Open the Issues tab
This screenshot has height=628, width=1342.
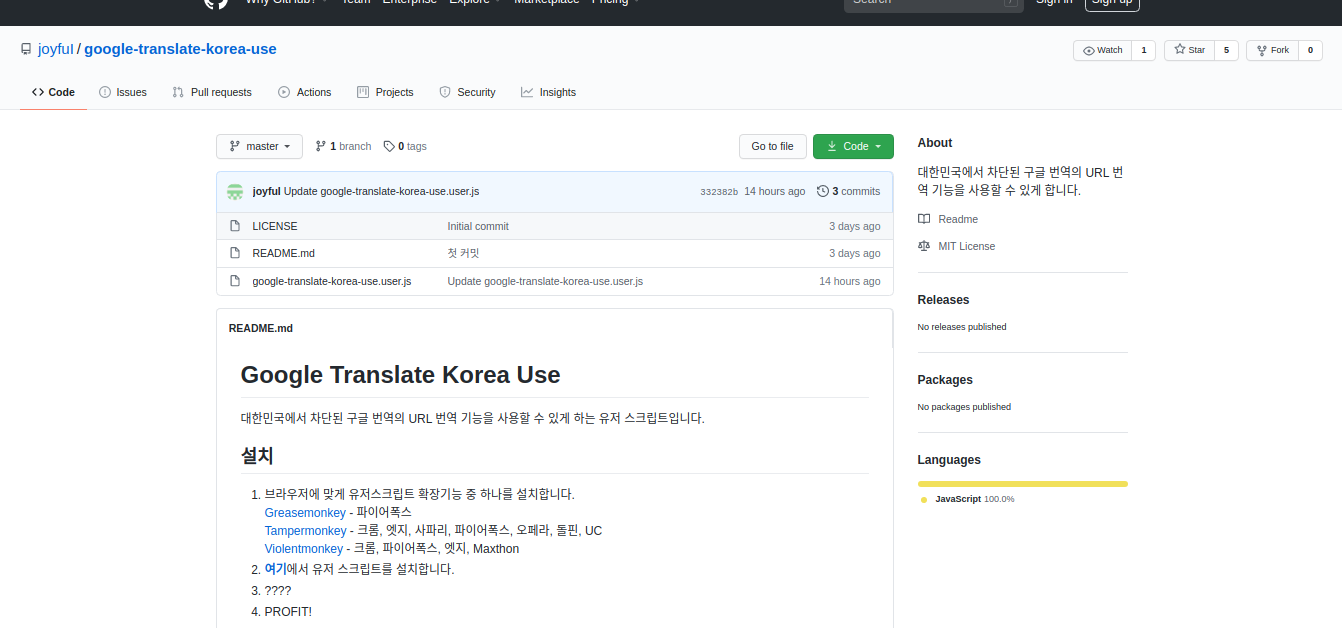coord(123,92)
